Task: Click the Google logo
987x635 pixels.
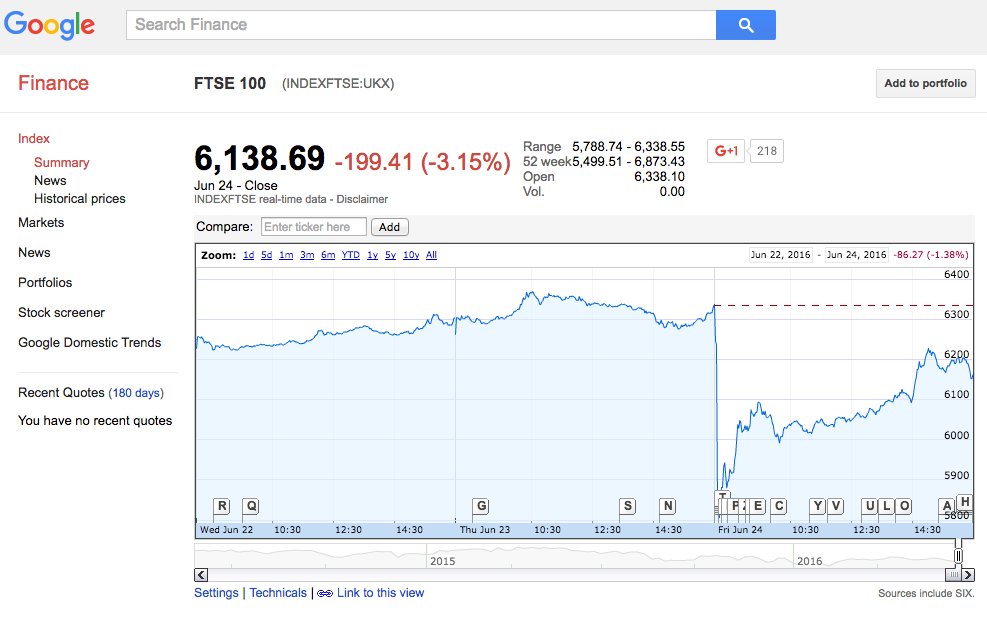Action: pos(49,25)
